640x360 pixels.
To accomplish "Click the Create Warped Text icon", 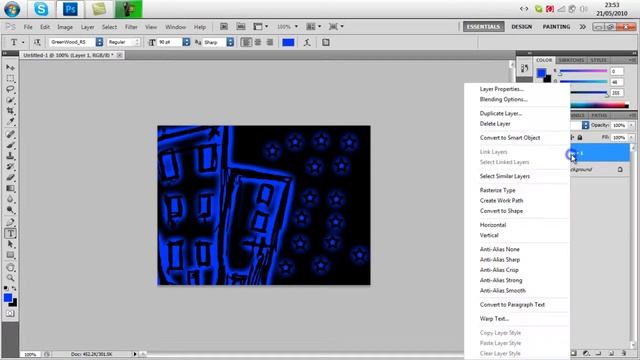I will (307, 42).
